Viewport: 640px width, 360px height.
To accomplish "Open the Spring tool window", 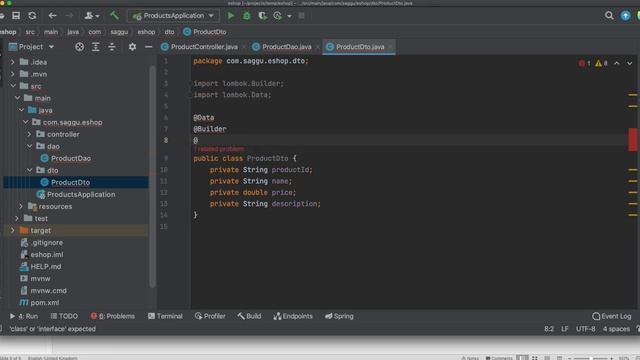I will click(340, 316).
